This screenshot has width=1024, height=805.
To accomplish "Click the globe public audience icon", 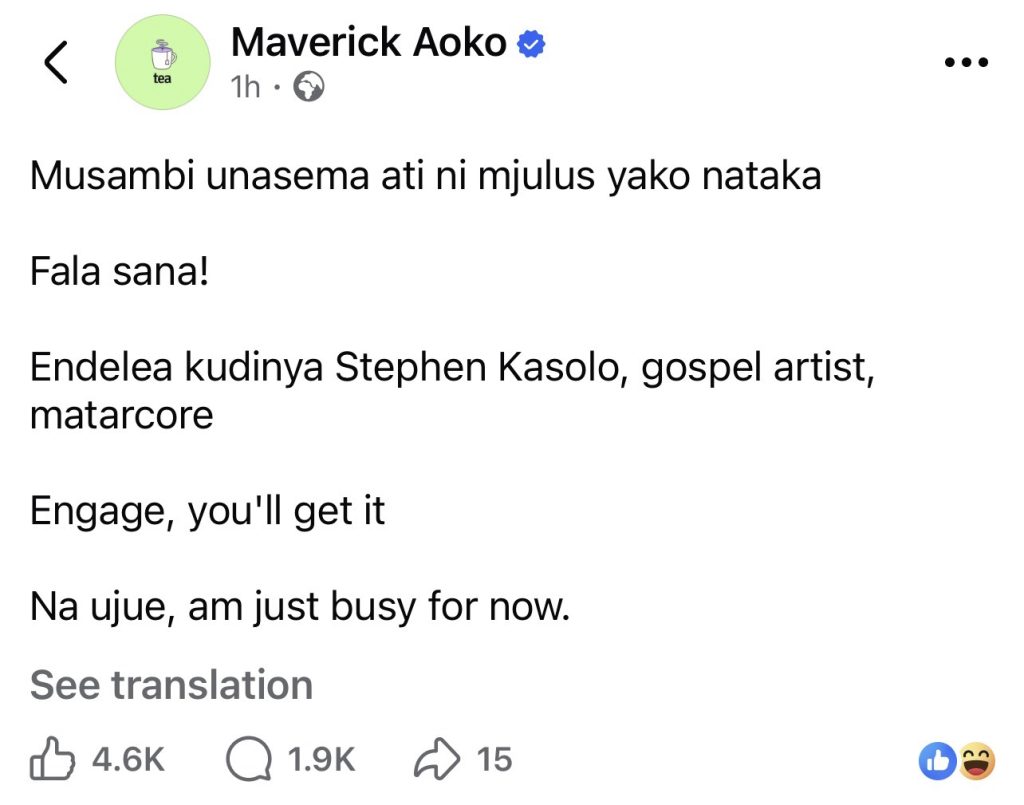I will 309,89.
